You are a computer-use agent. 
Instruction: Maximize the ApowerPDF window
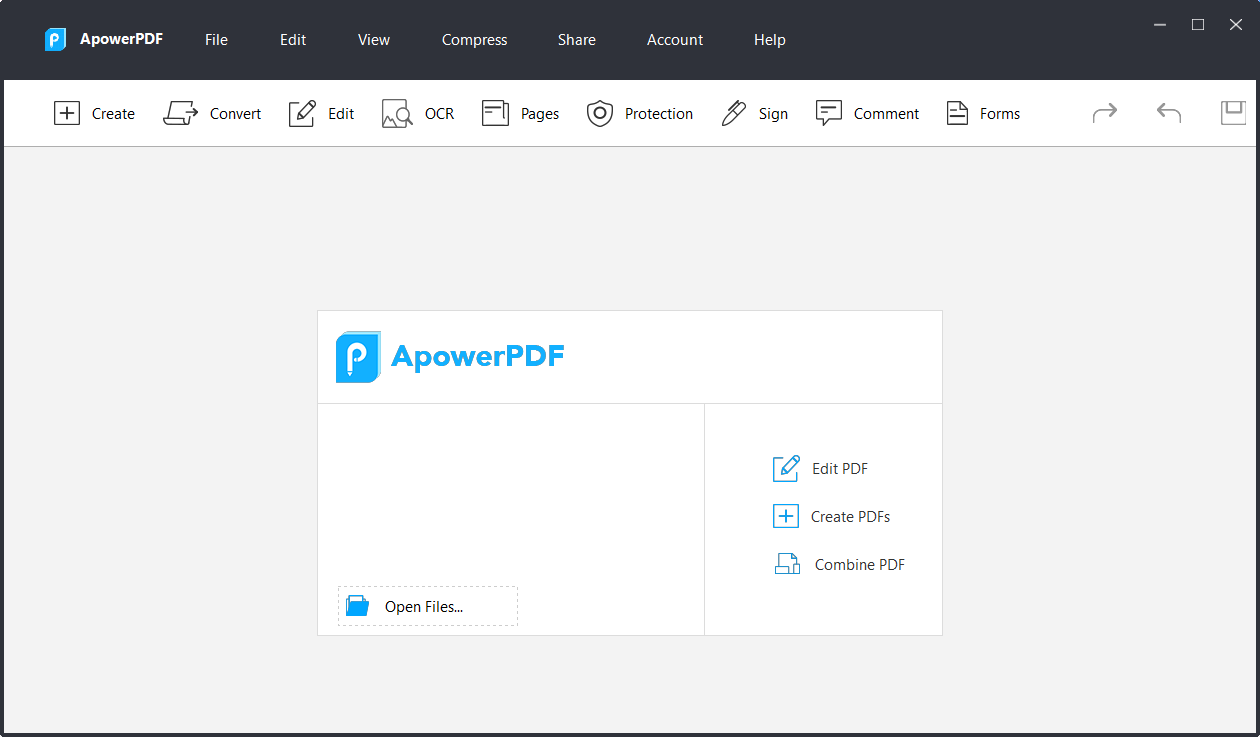[x=1198, y=24]
